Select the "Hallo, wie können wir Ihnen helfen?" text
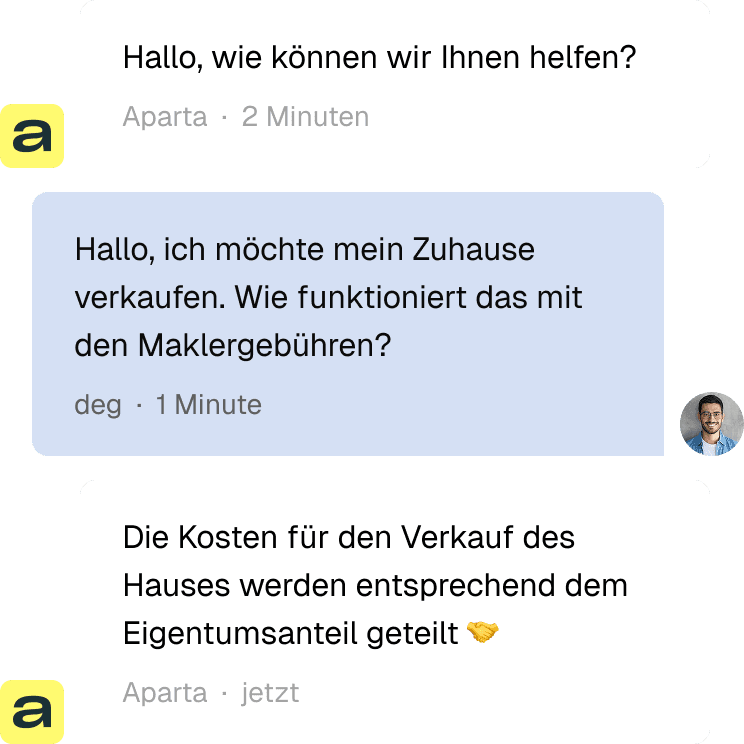744x744 pixels. pos(379,57)
